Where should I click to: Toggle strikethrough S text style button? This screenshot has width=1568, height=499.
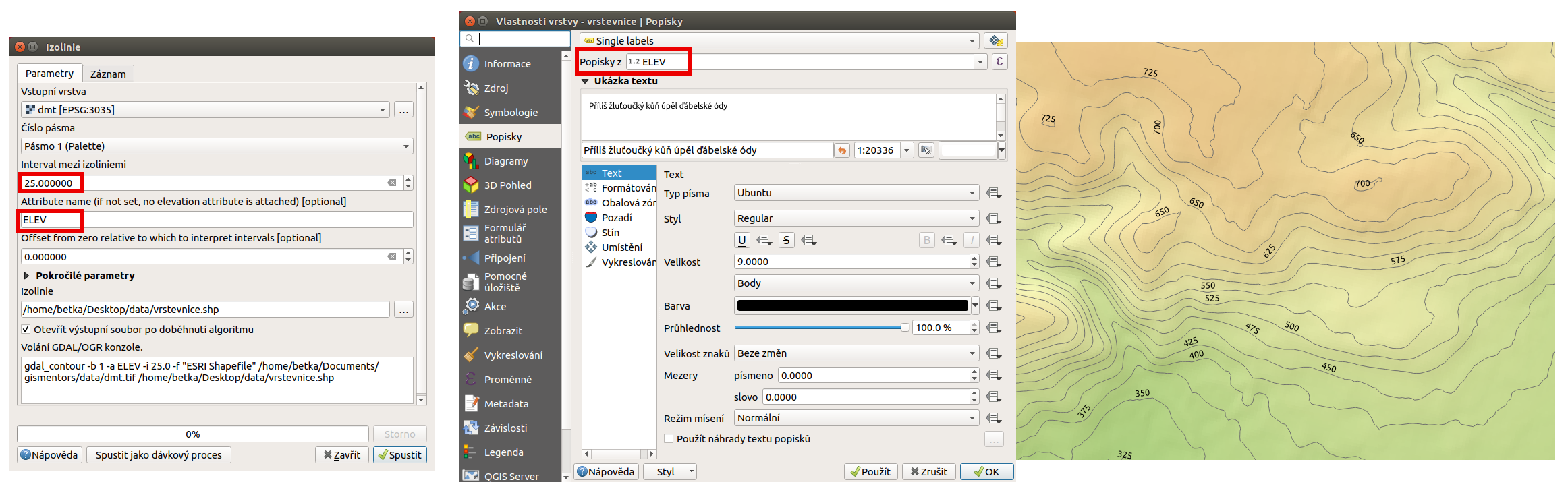point(786,240)
